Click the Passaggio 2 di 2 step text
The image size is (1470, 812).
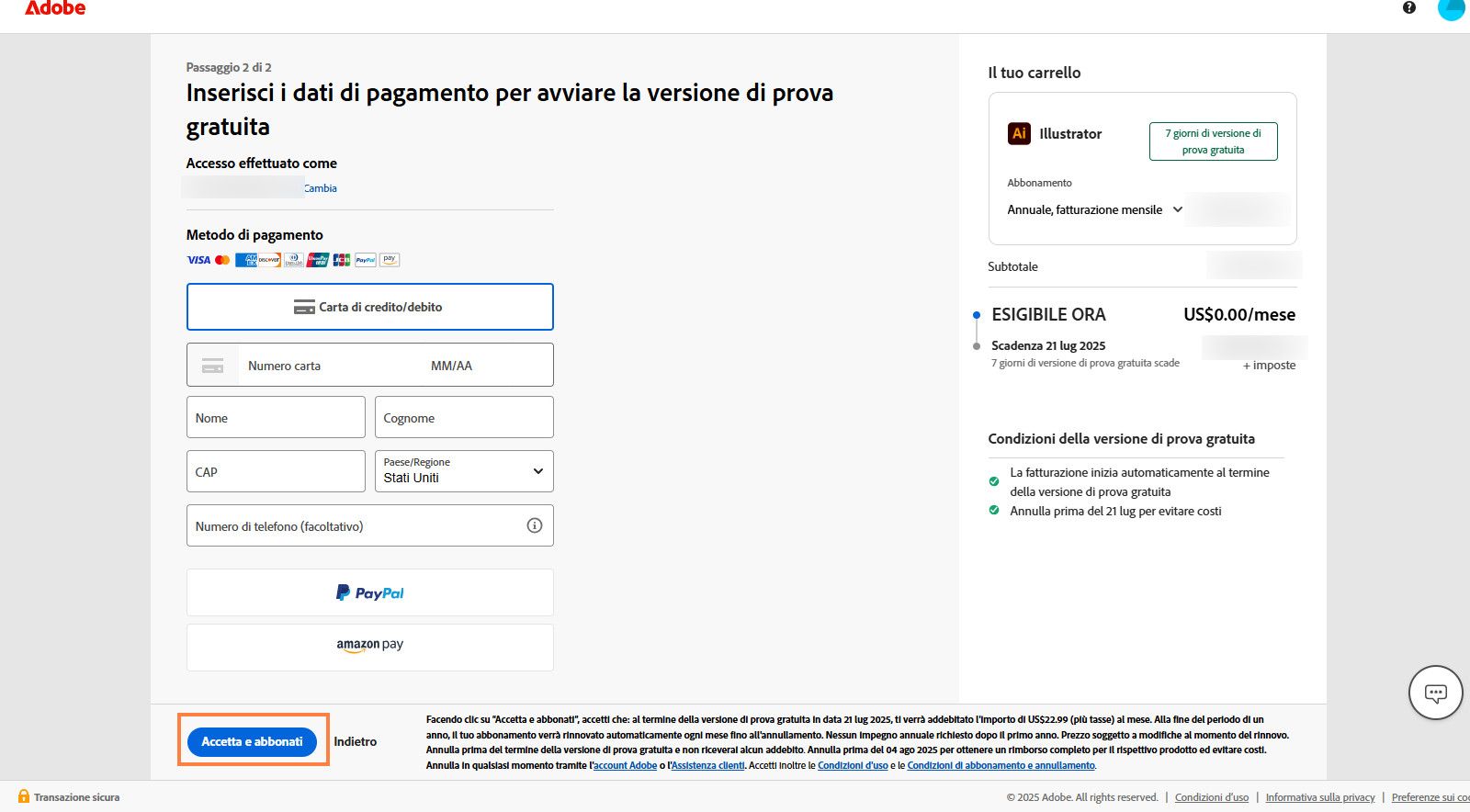[x=229, y=67]
